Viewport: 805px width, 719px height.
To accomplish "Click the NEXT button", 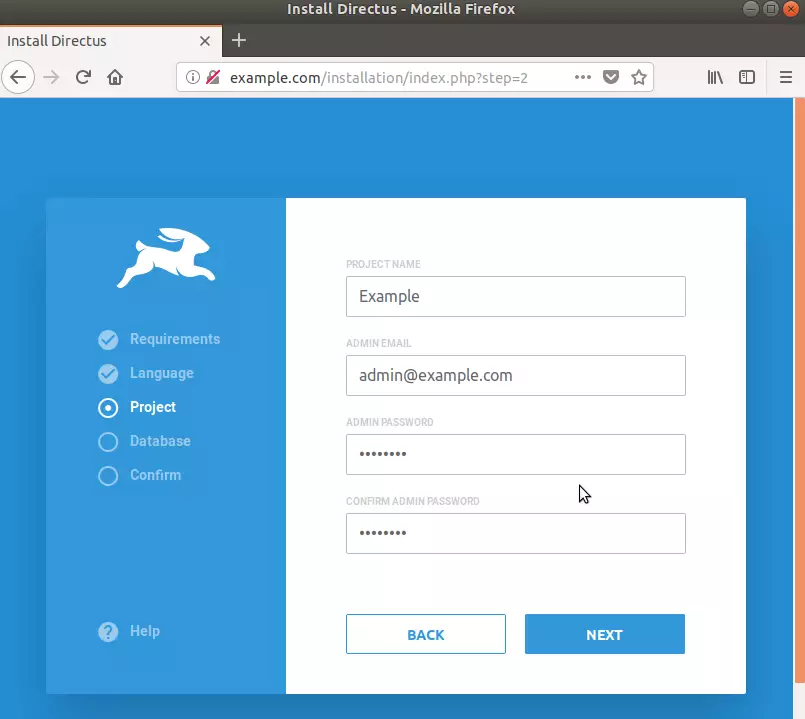I will point(605,634).
